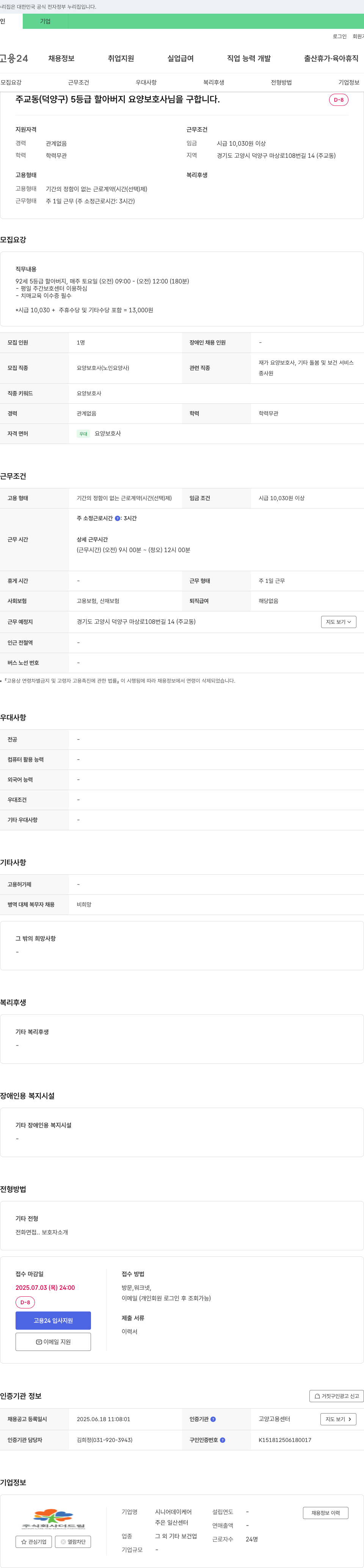Click the certification number K151812506180017
This screenshot has width=364, height=1568.
(285, 1440)
